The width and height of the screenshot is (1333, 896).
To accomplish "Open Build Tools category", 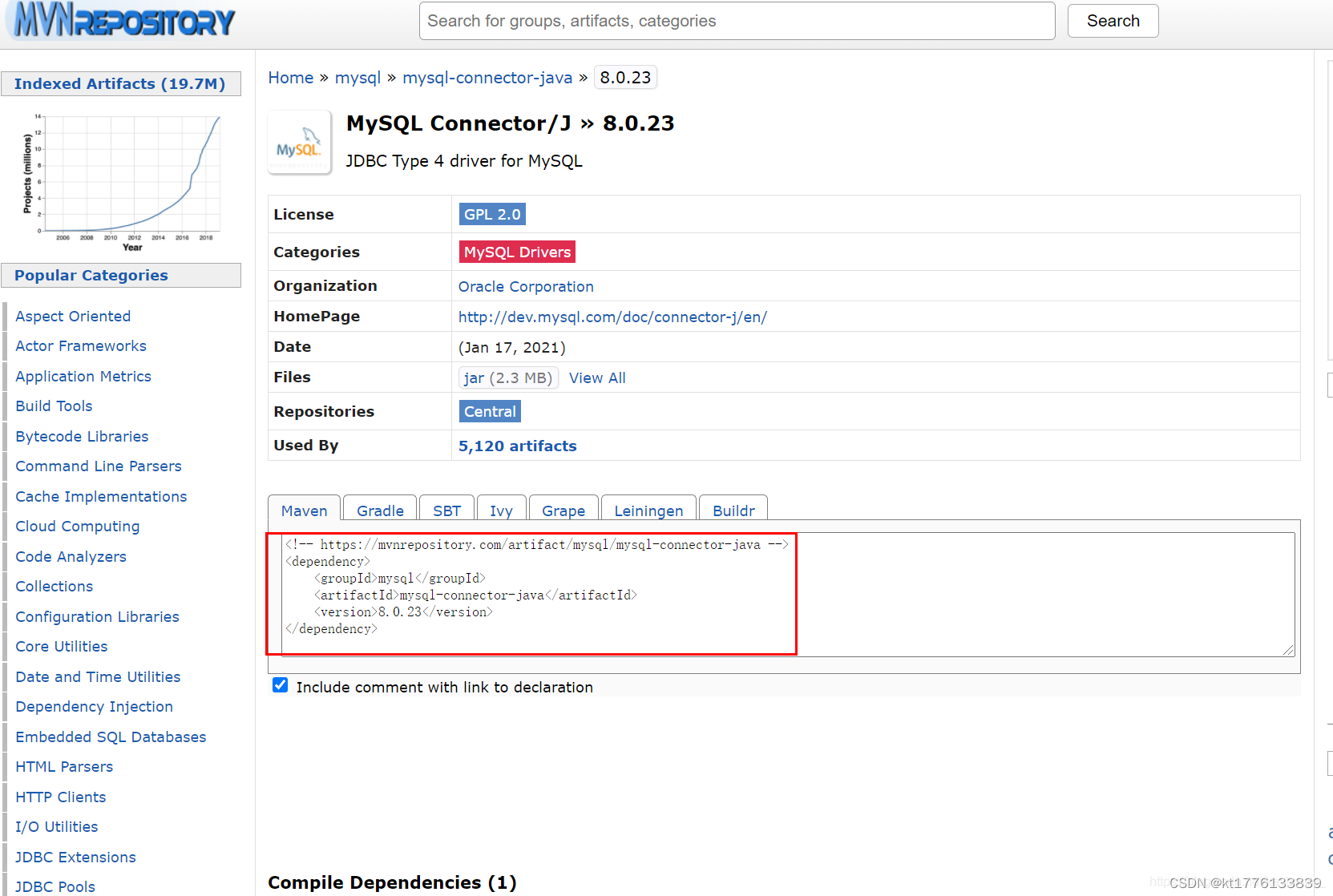I will (x=54, y=406).
